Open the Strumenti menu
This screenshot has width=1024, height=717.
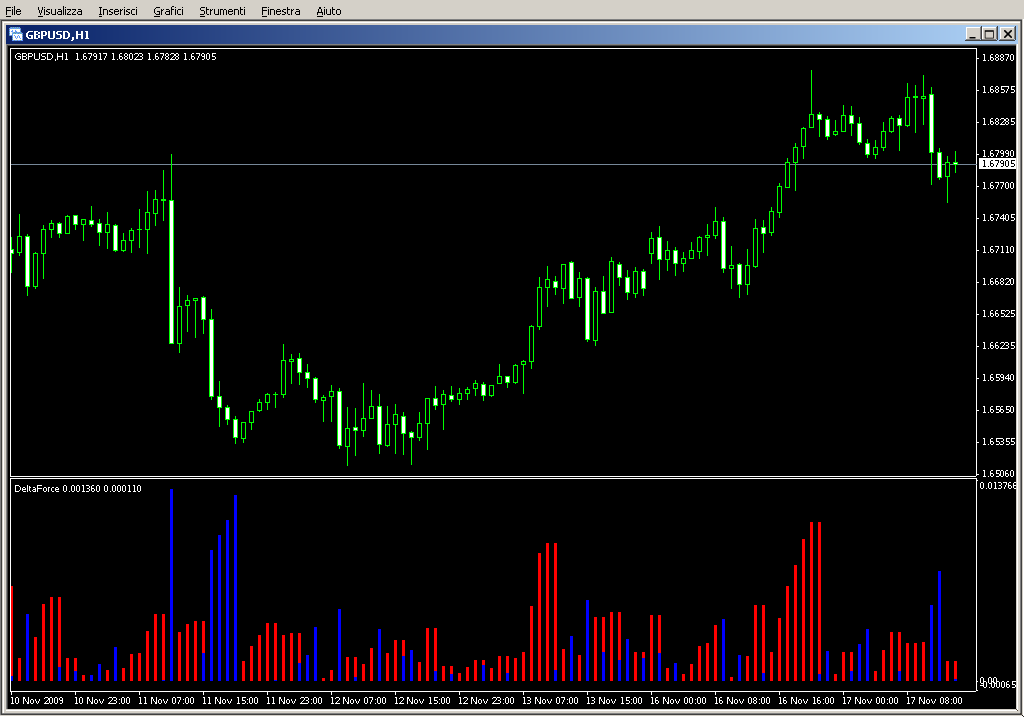pos(222,11)
